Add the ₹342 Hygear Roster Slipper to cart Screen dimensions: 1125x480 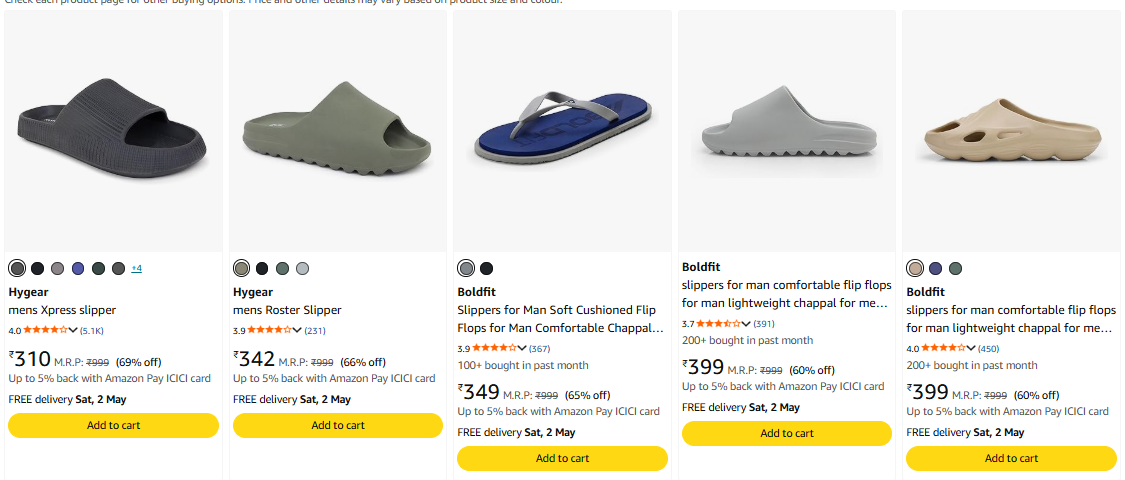(338, 425)
